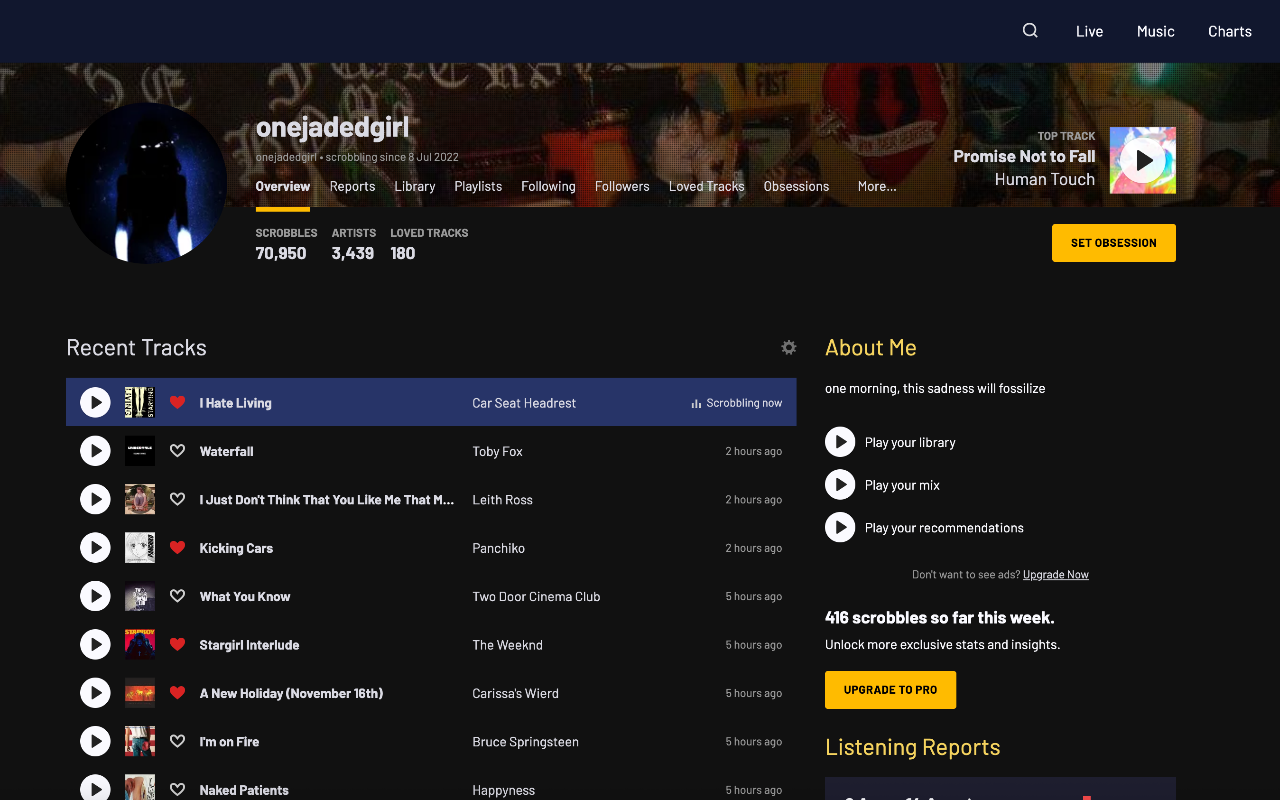Love the track Naked Patients

177,789
